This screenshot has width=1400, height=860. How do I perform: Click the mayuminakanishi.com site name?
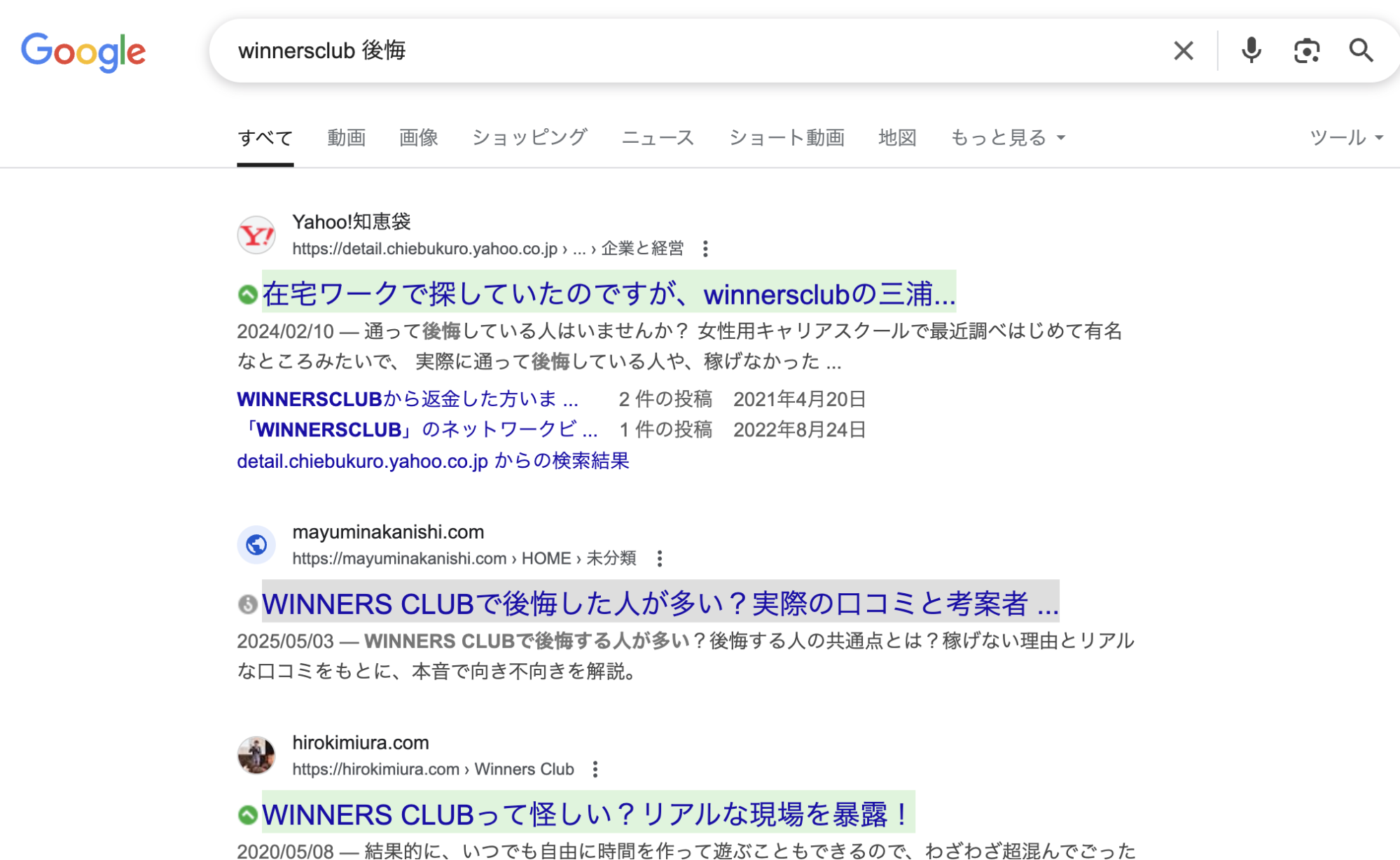point(388,532)
